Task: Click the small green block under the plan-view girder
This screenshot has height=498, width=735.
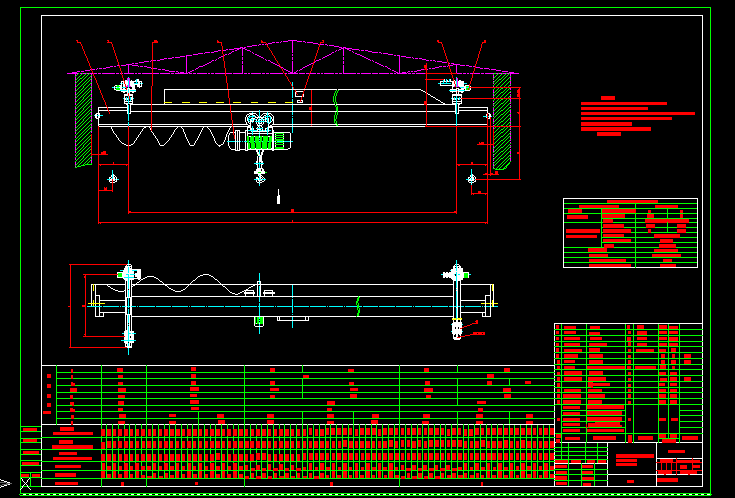Action: tap(259, 321)
